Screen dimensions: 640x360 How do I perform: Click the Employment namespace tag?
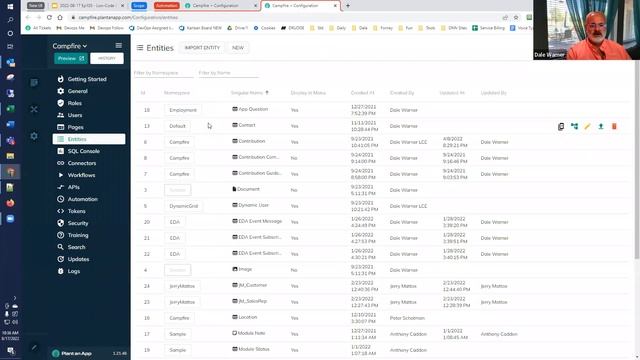pyautogui.click(x=183, y=110)
